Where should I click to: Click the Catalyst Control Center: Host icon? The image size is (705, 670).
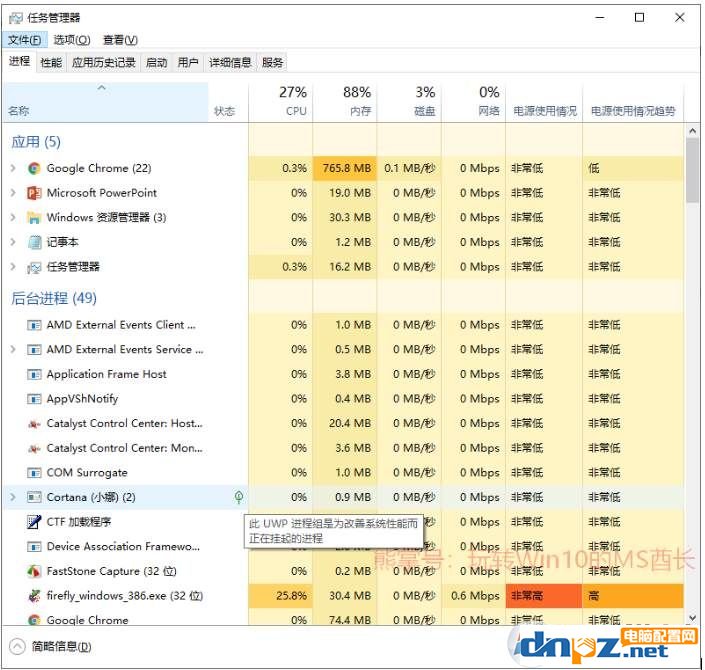(x=34, y=424)
